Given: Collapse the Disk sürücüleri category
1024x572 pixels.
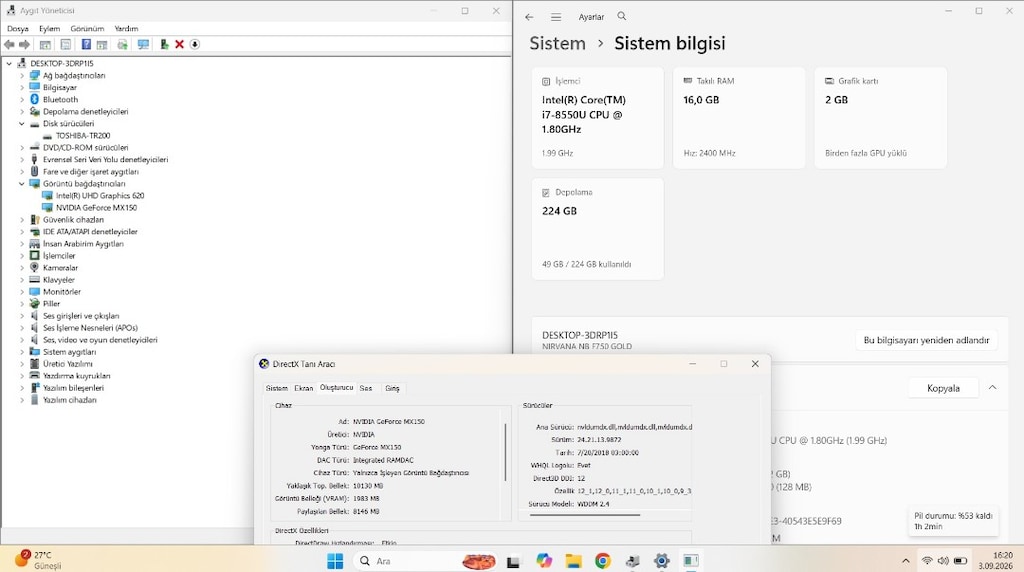Looking at the screenshot, I should 22,123.
